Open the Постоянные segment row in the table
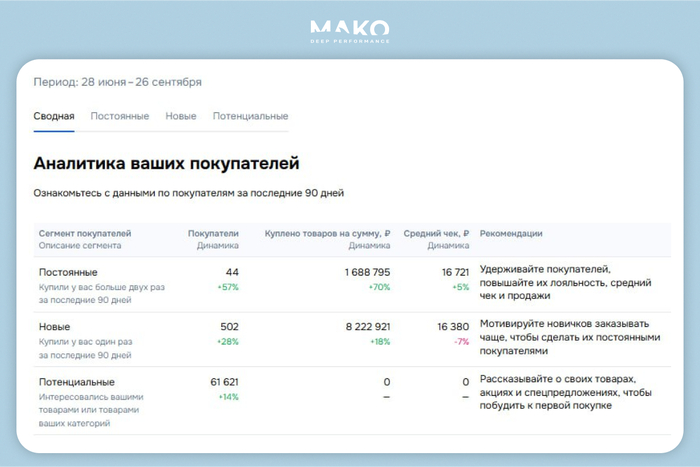This screenshot has height=467, width=700. click(68, 272)
